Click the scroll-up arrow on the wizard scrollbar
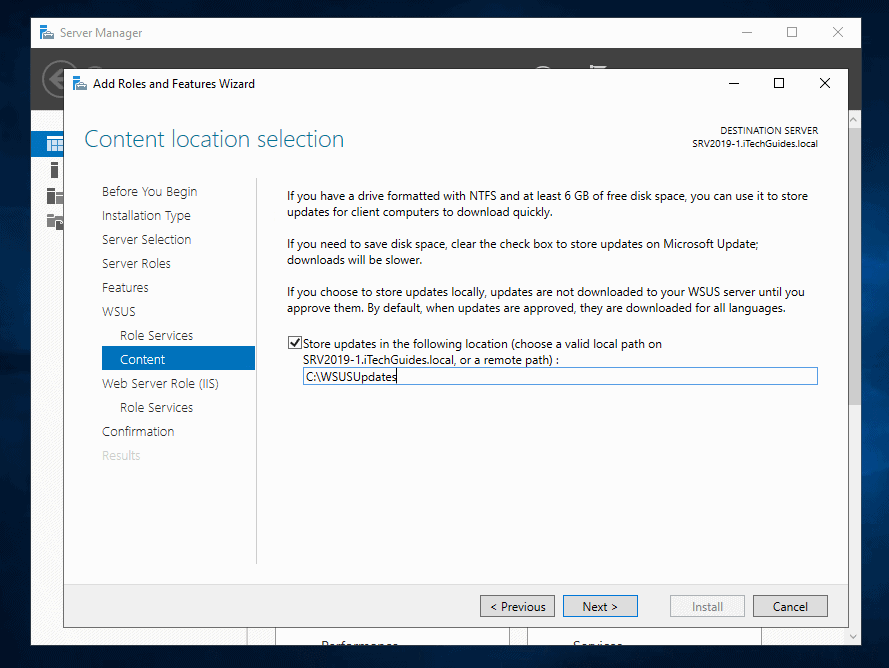This screenshot has height=668, width=889. coord(852,117)
